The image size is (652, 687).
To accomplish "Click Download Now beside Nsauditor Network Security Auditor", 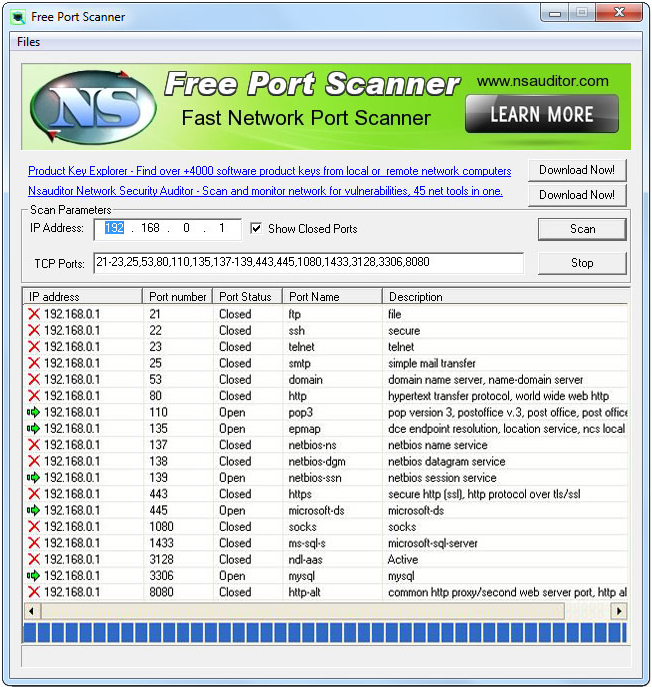I will coord(577,195).
